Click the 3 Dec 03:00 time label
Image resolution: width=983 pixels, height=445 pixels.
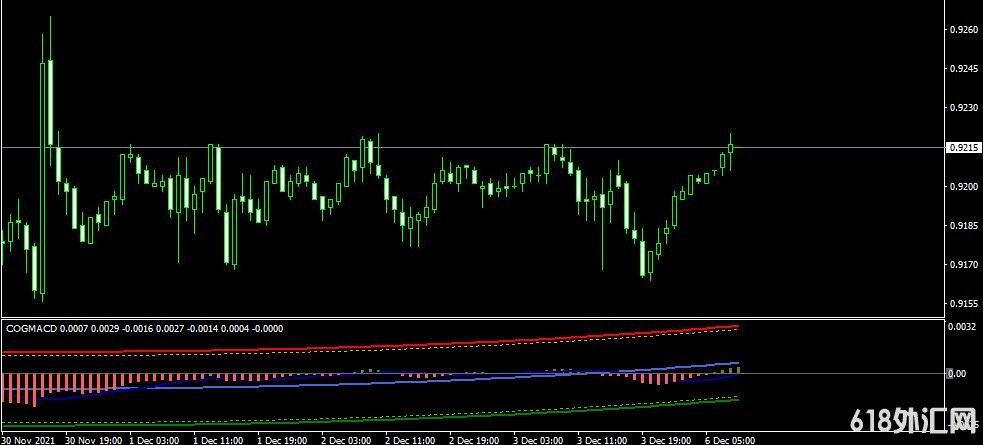(538, 440)
